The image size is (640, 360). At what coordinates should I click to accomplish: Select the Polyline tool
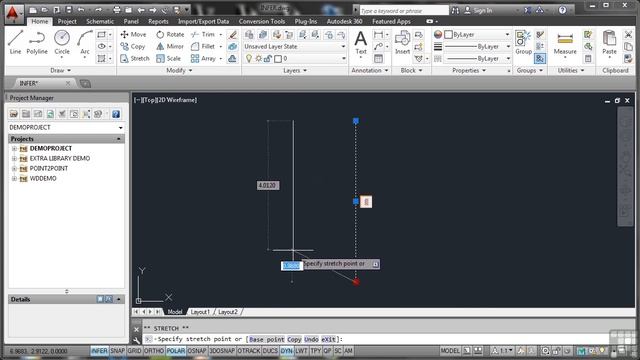37,42
